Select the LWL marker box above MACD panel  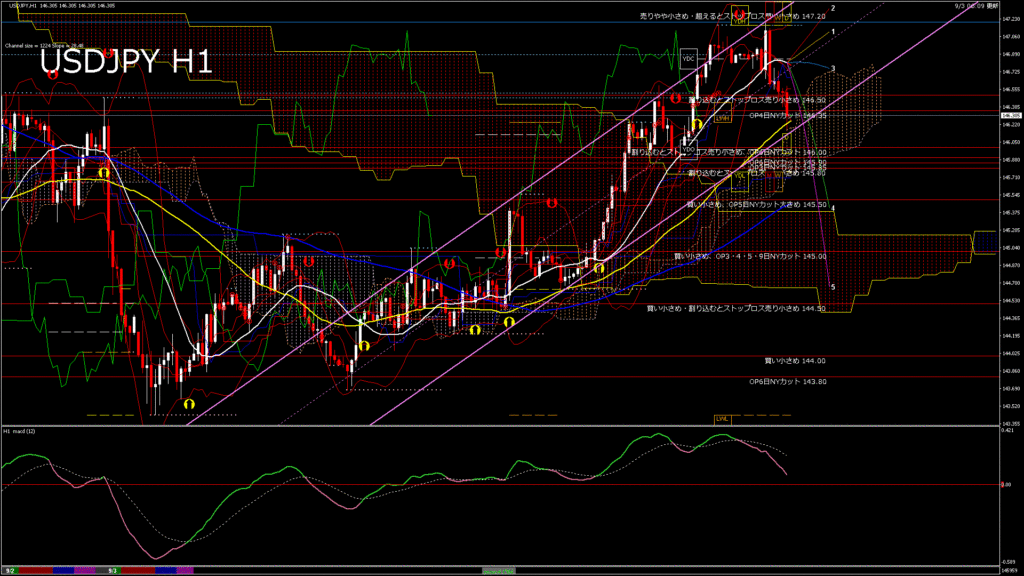721,418
